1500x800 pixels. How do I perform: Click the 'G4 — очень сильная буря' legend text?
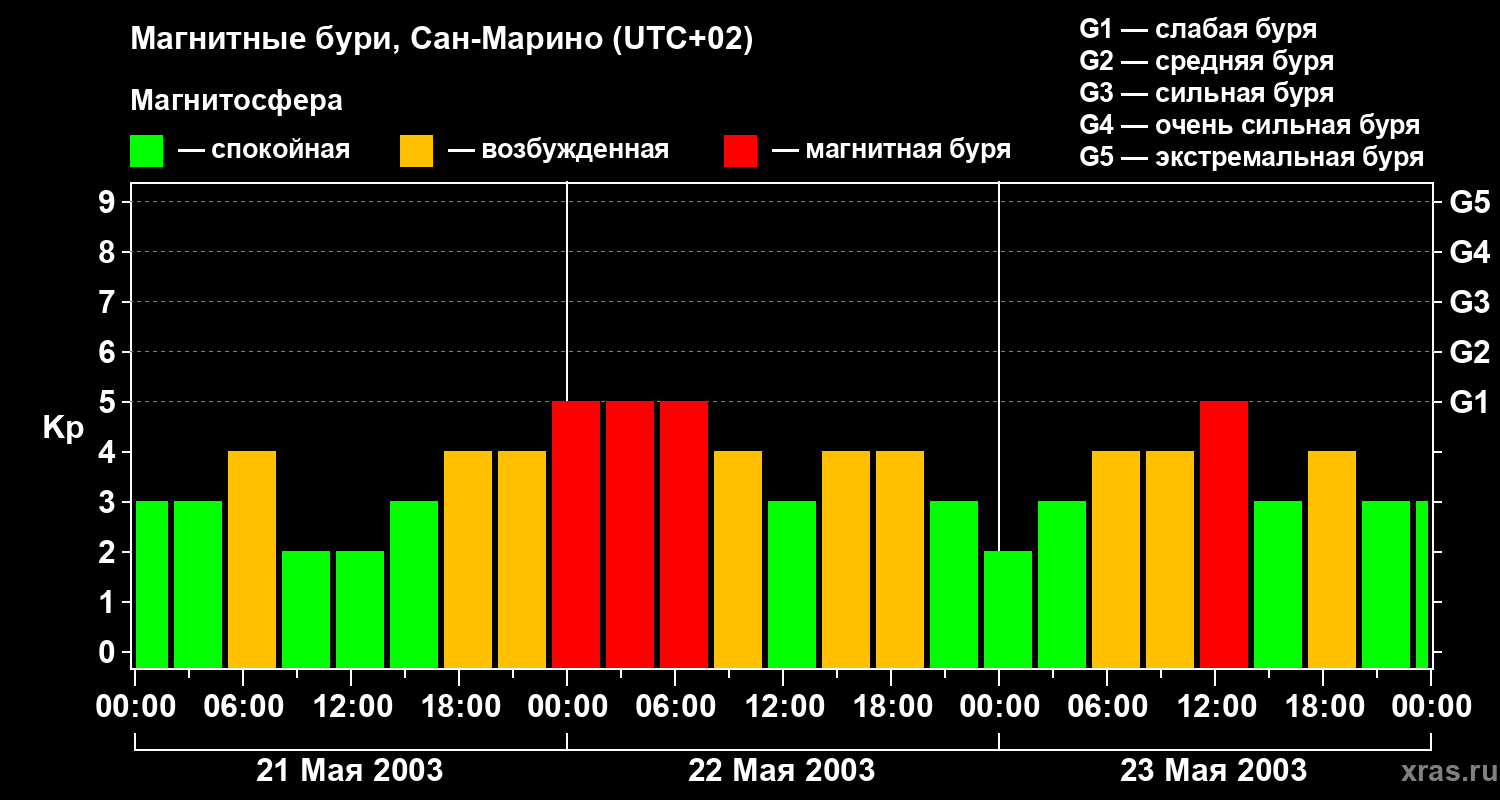click(x=1249, y=125)
